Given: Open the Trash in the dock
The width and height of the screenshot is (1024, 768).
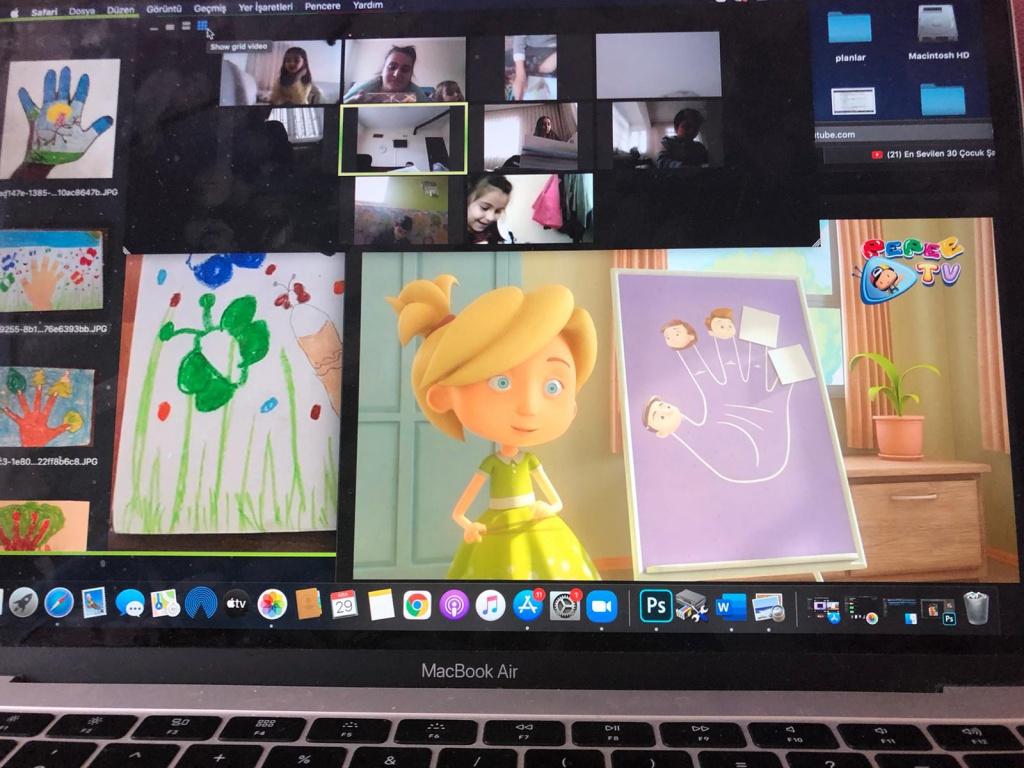Looking at the screenshot, I should coord(976,607).
